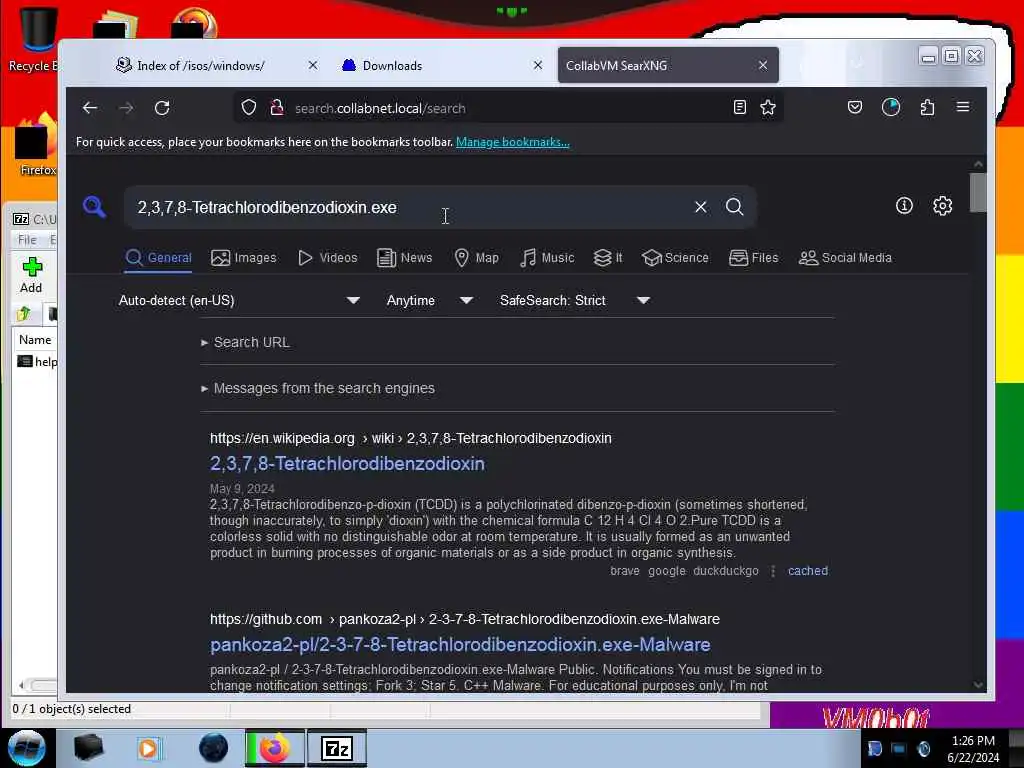Click the Name column header in 7-Zip

pyautogui.click(x=35, y=340)
